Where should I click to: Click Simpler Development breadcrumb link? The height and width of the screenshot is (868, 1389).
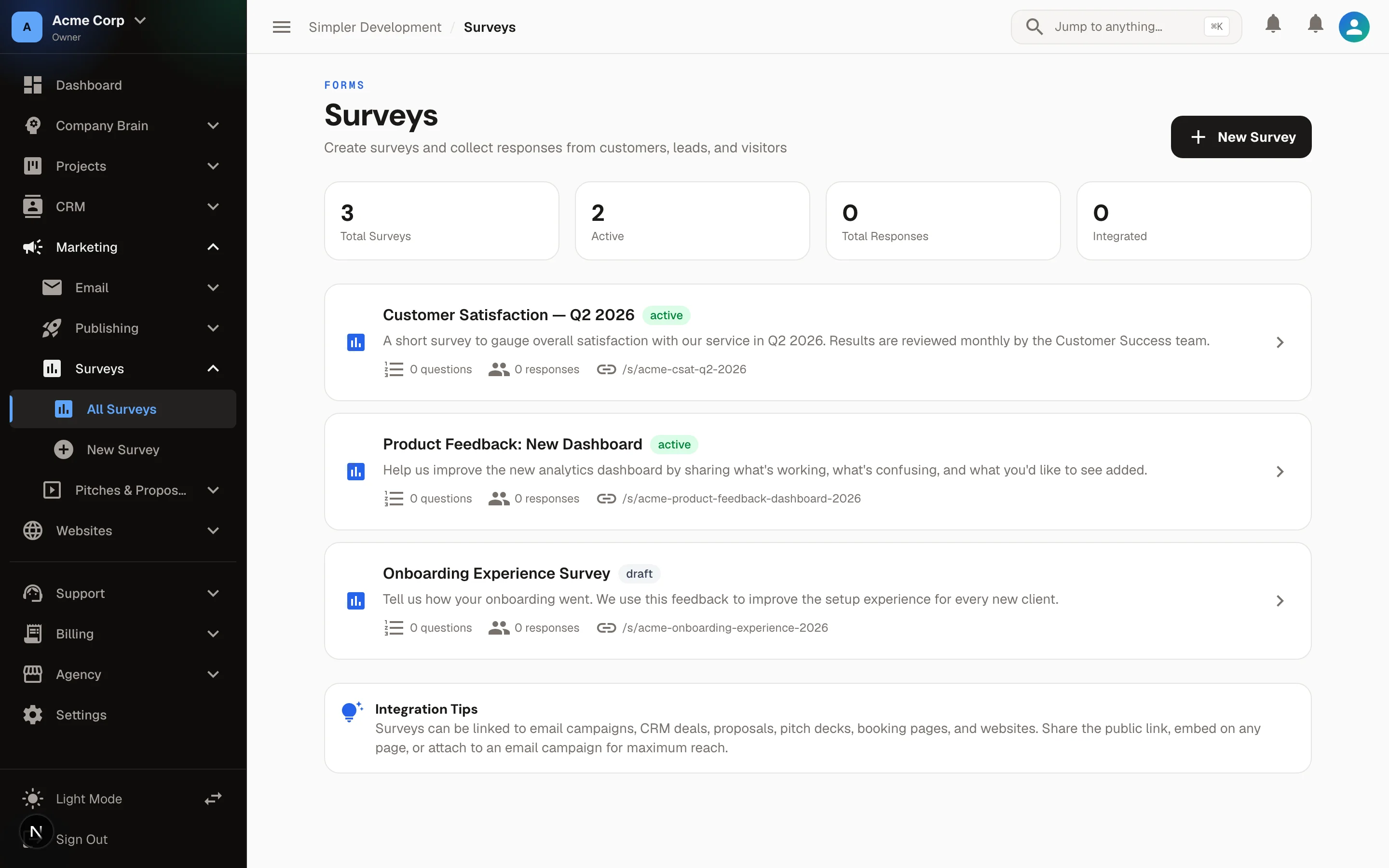pos(375,27)
